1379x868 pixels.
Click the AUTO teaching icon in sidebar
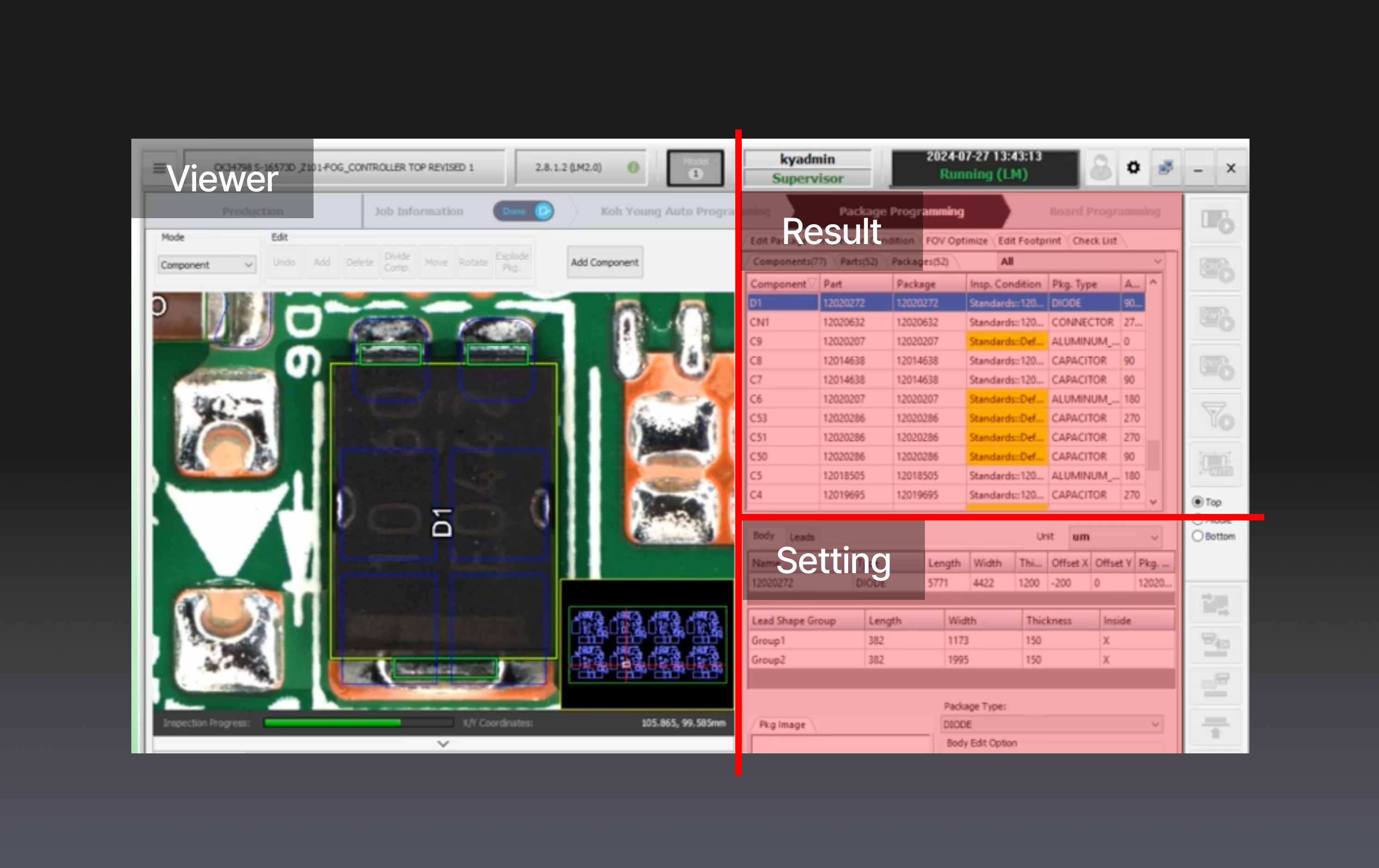coord(1216,464)
